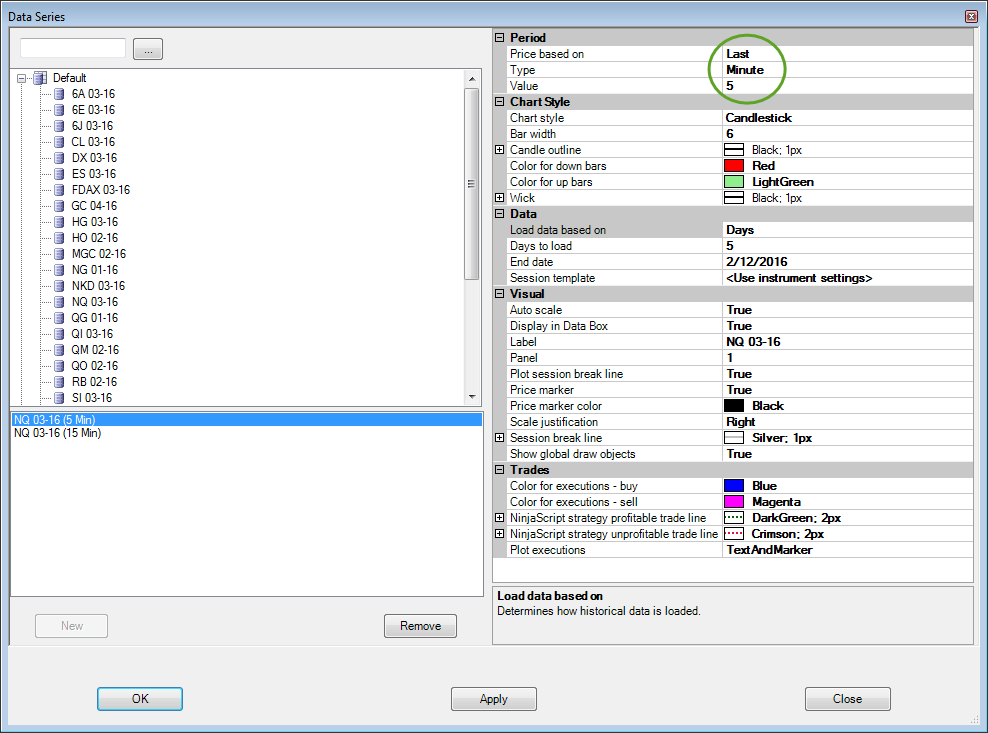Click the LightGreen up bars color swatch
The height and width of the screenshot is (733, 988).
(734, 182)
